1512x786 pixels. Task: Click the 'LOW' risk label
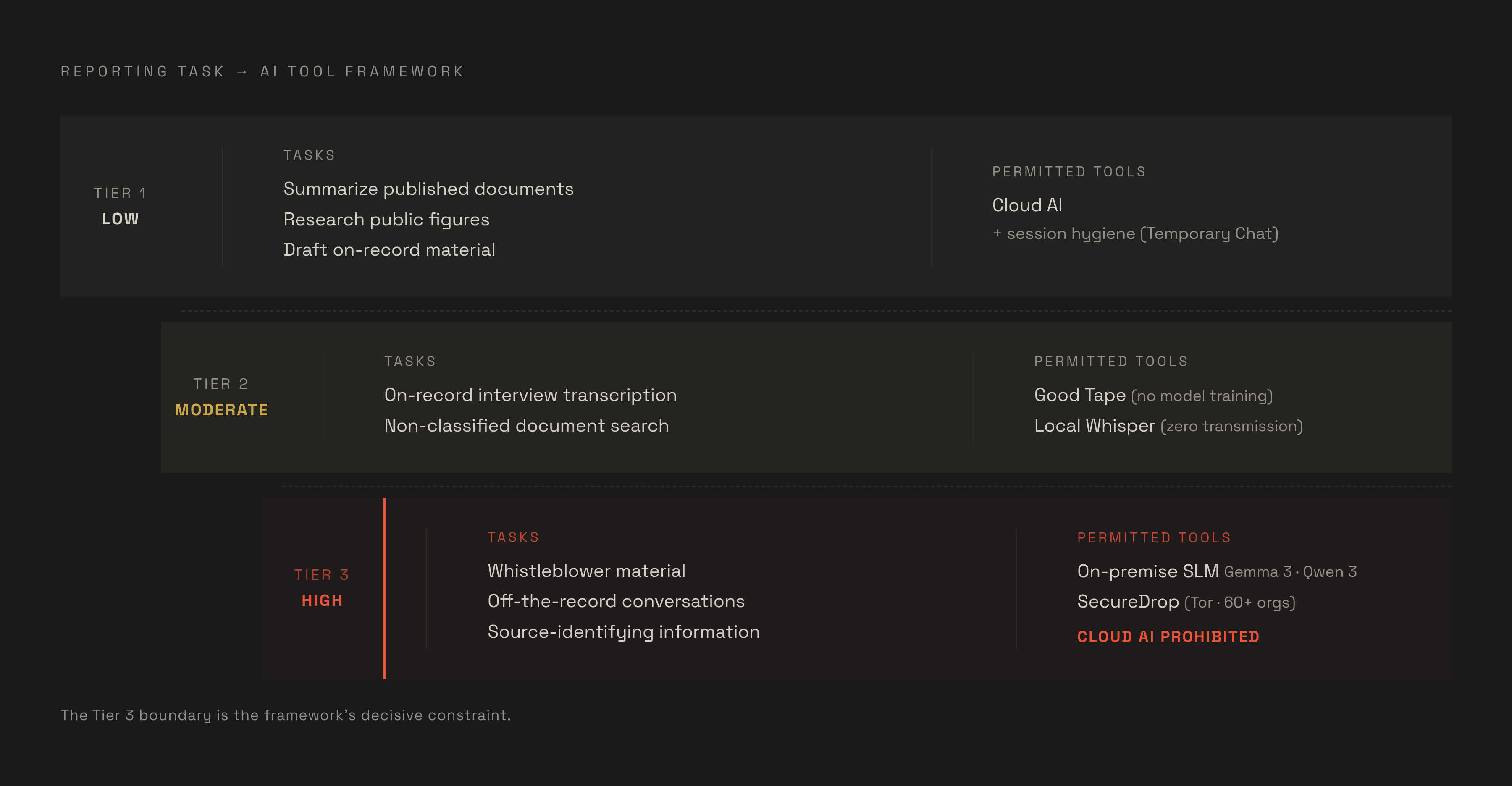(120, 219)
